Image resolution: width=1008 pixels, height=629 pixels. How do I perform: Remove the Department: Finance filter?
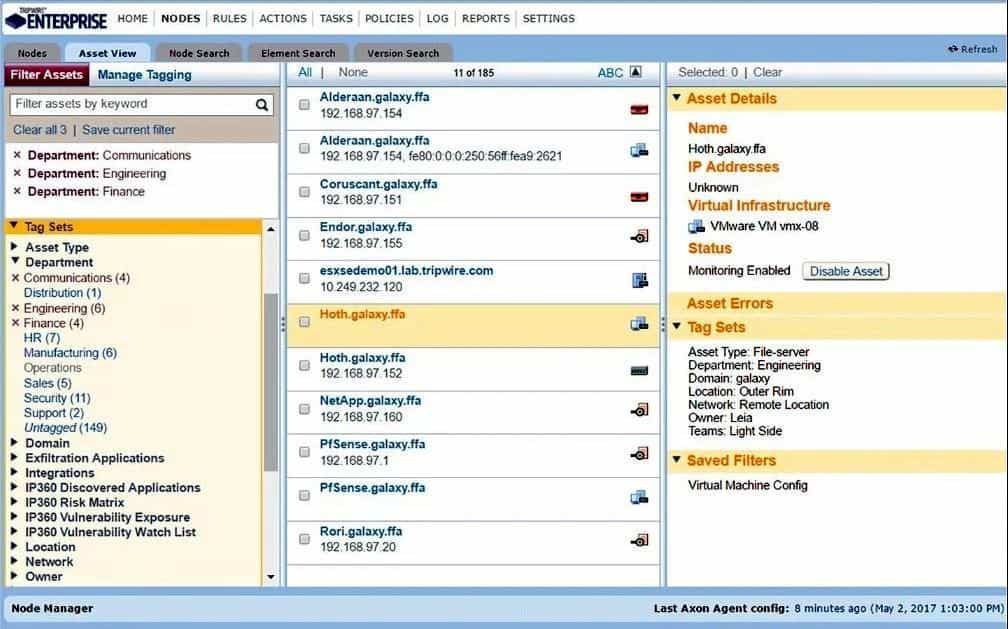point(17,191)
